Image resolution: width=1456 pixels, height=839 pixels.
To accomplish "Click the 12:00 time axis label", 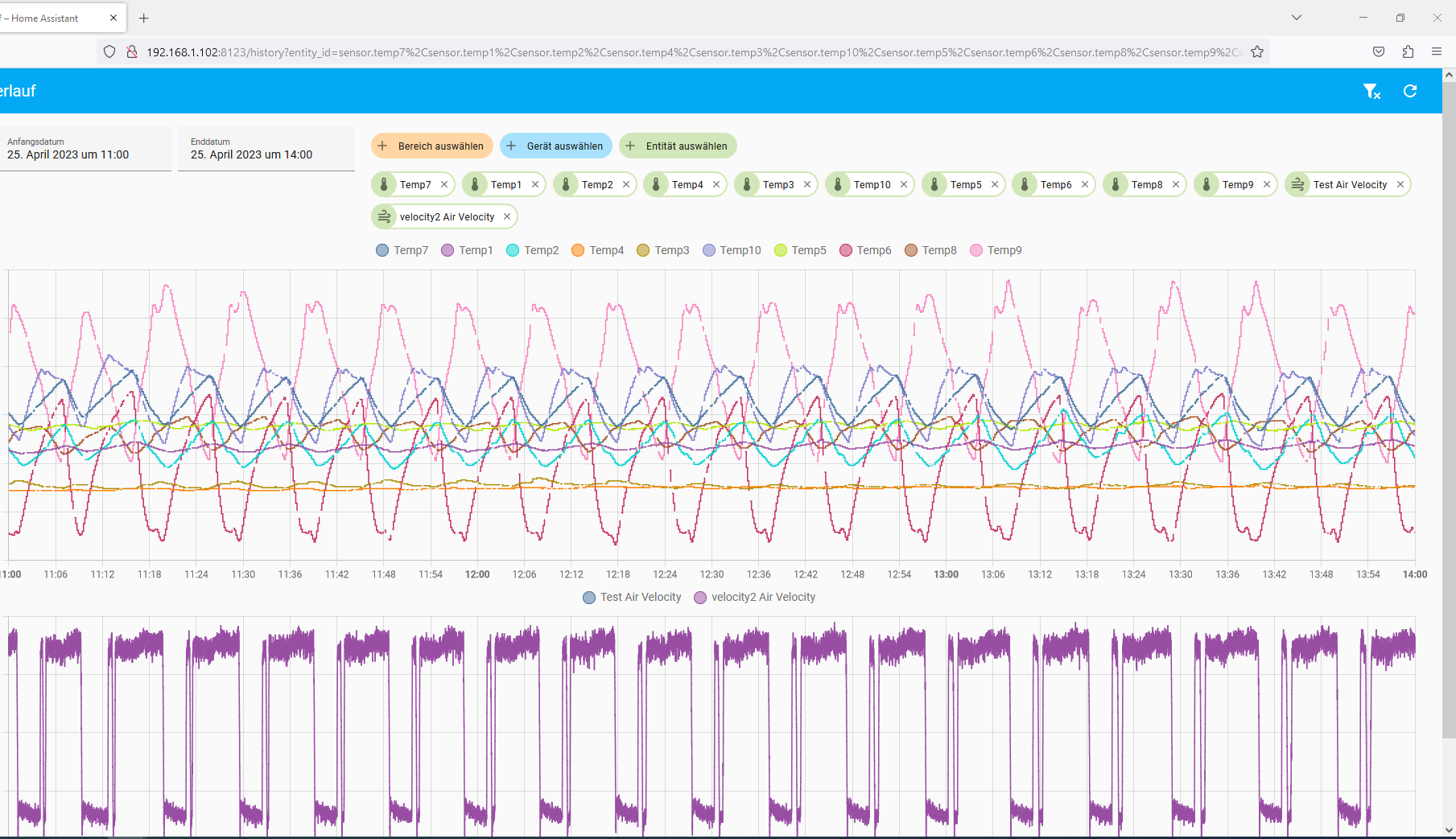I will pyautogui.click(x=477, y=574).
